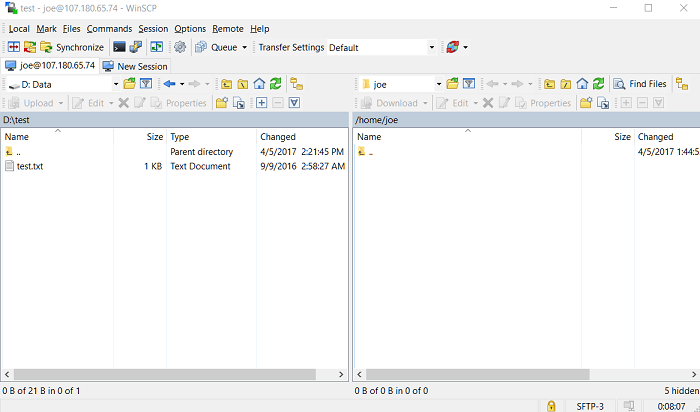
Task: Toggle remote directory tree icon
Action: coord(682,84)
